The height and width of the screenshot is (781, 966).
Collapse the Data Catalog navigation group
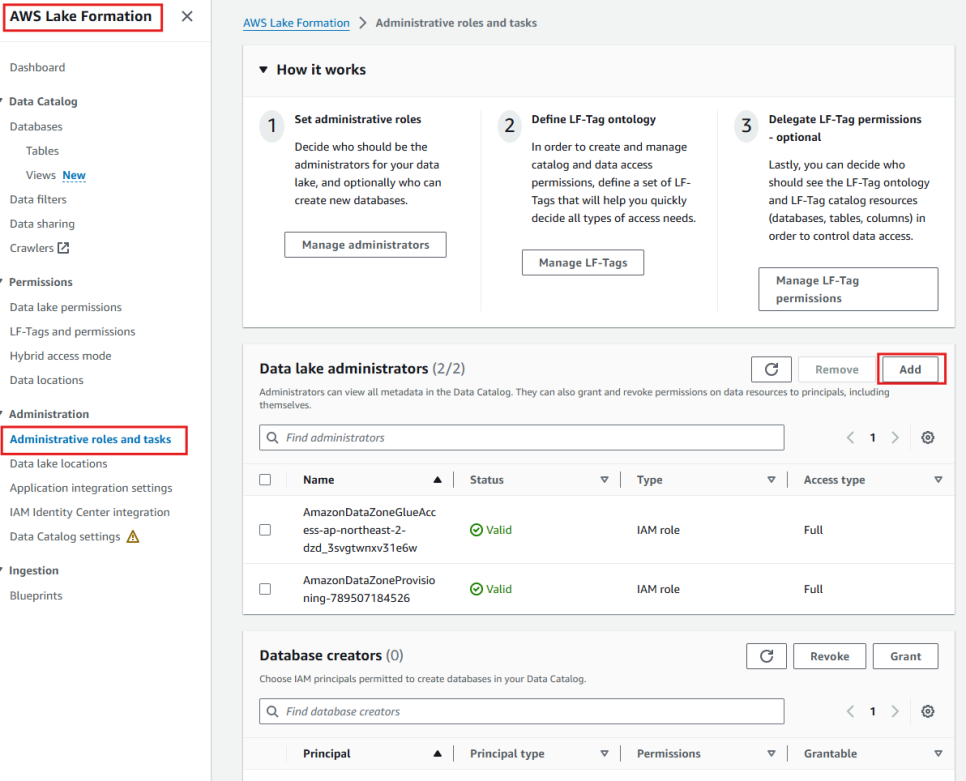point(2,101)
